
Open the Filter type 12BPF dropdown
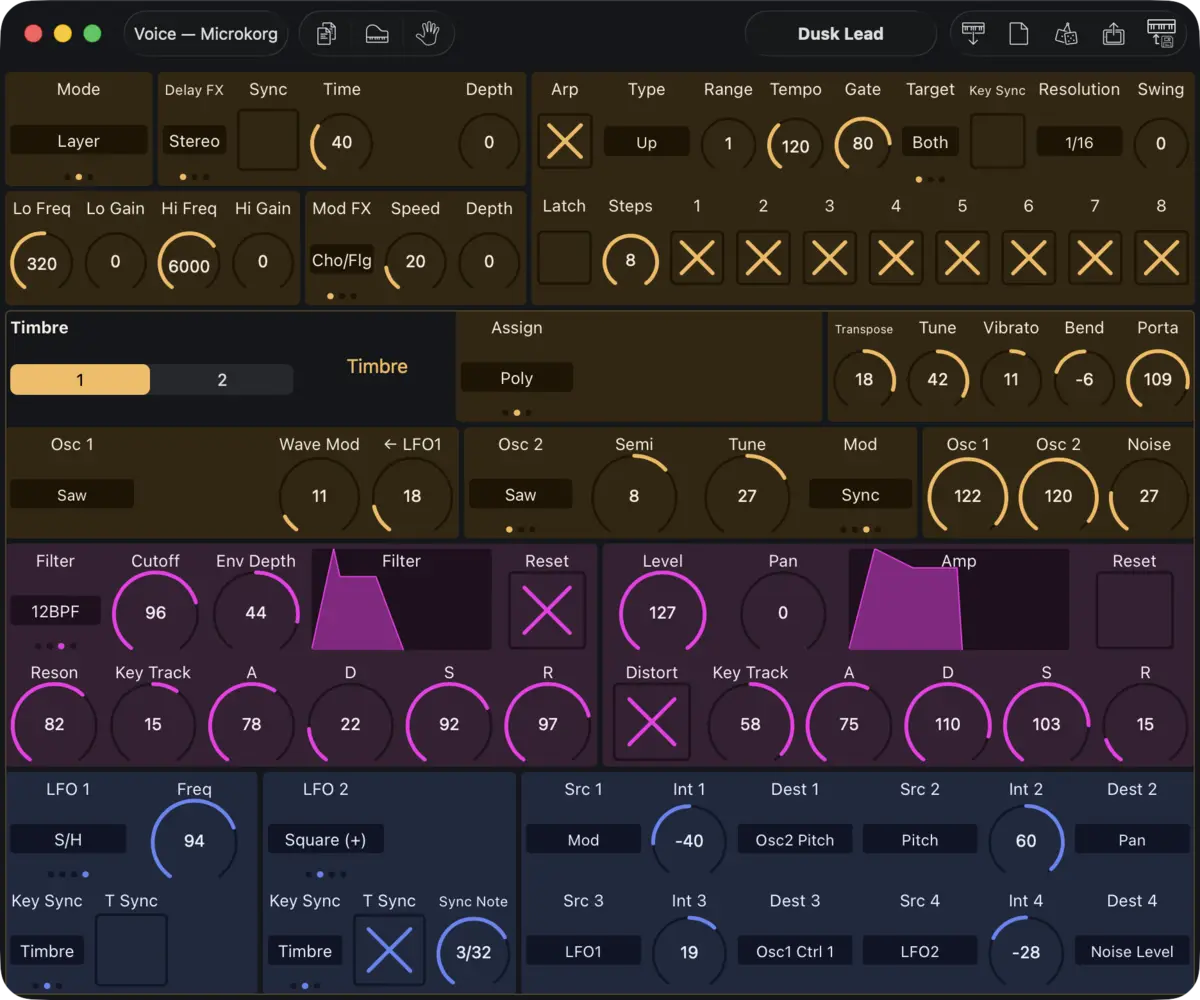pyautogui.click(x=55, y=611)
